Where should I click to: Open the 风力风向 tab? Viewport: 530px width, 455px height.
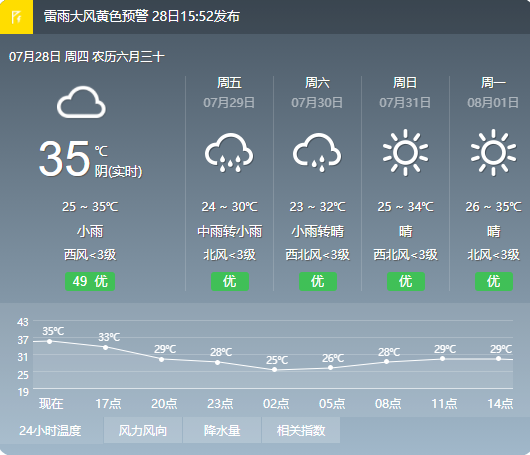click(143, 430)
